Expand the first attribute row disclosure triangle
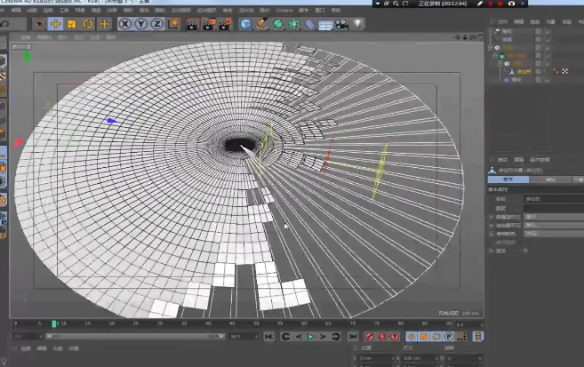The height and width of the screenshot is (367, 584). (x=491, y=217)
